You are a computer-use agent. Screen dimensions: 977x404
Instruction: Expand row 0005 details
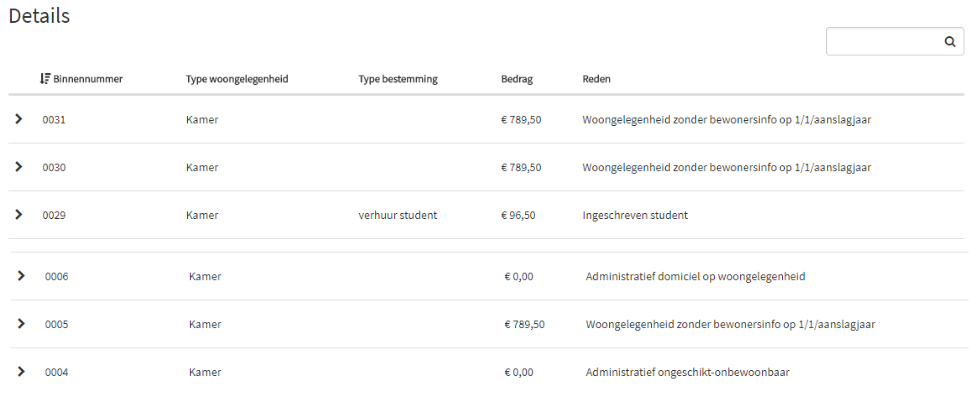coord(20,324)
